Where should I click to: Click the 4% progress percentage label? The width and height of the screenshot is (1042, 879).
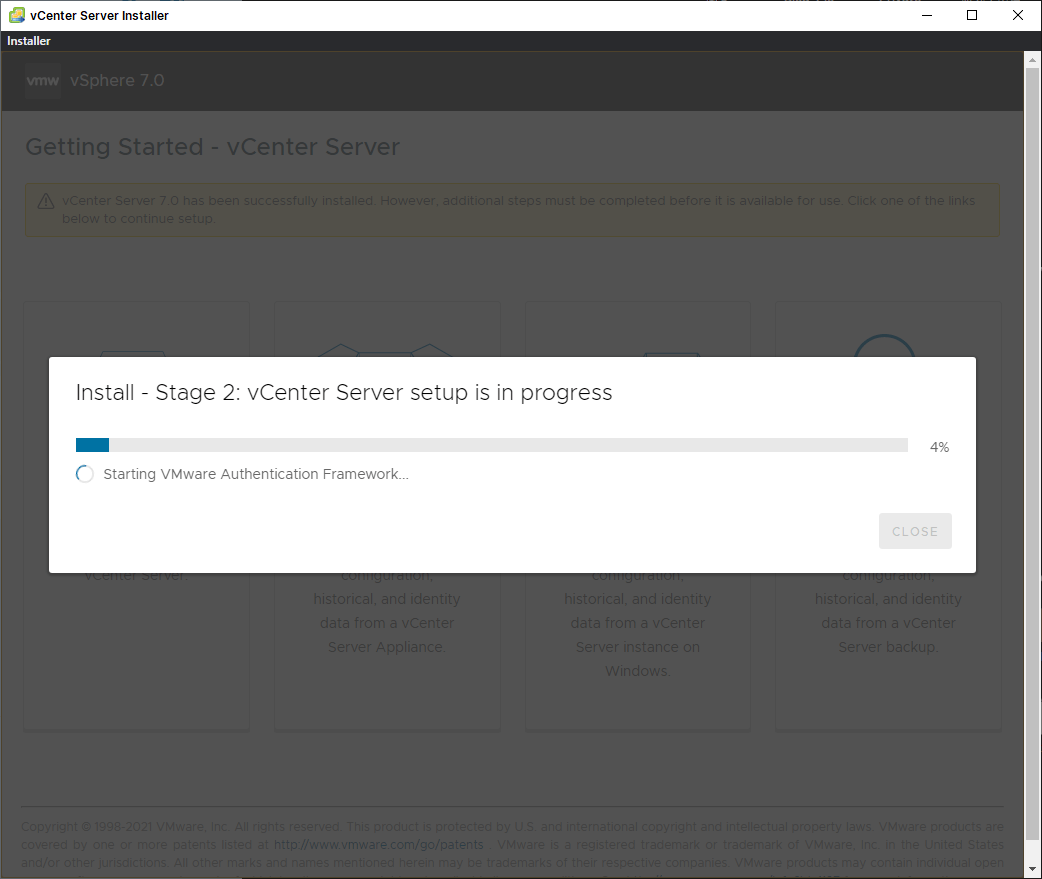938,447
